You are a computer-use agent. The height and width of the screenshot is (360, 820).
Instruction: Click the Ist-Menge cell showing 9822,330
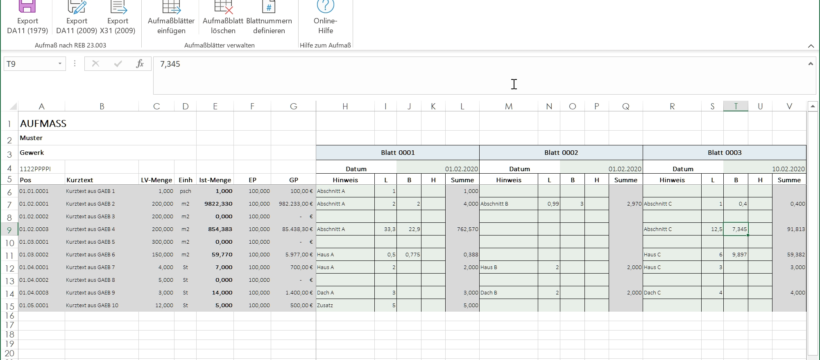pyautogui.click(x=215, y=204)
